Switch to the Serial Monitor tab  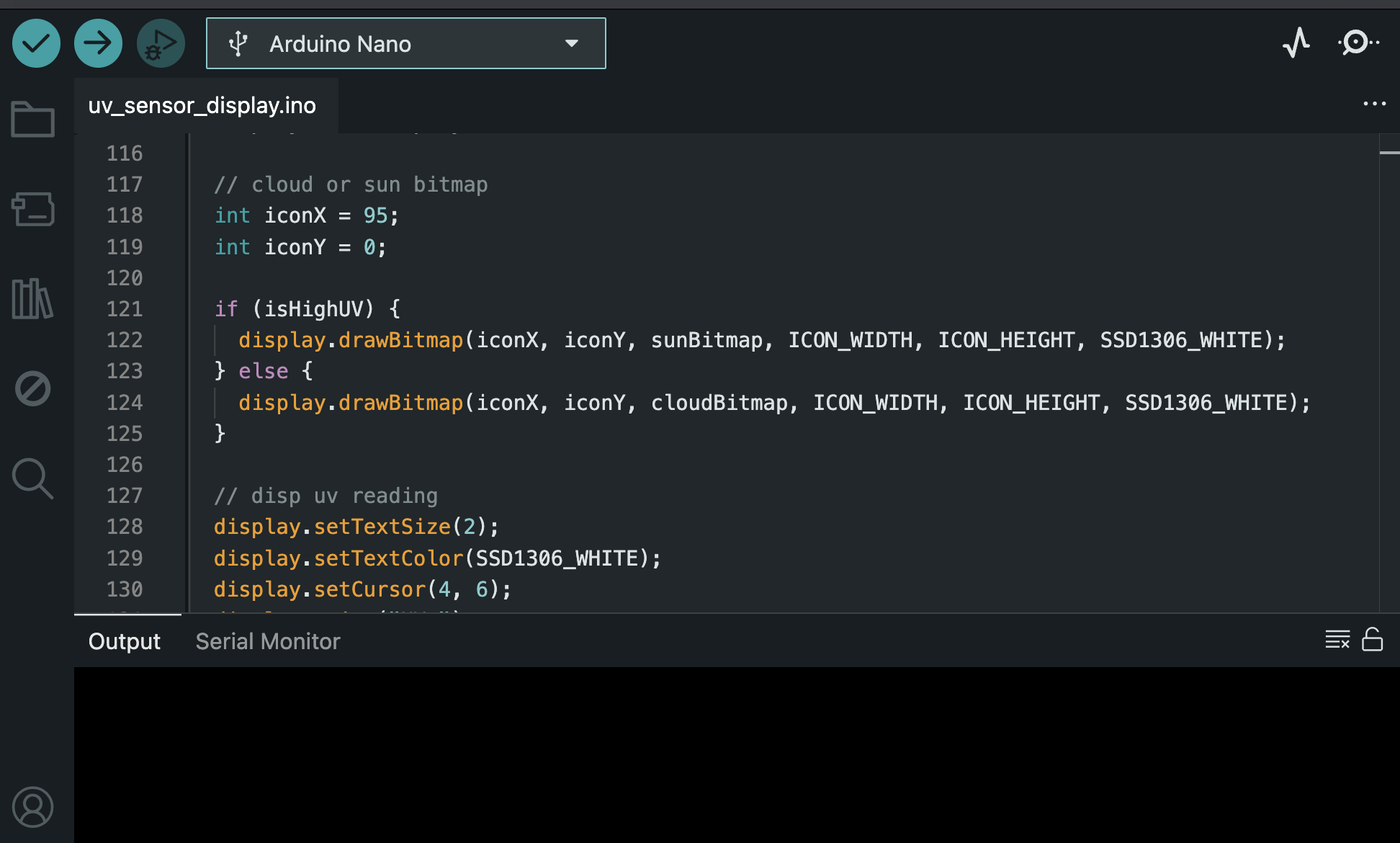tap(268, 641)
